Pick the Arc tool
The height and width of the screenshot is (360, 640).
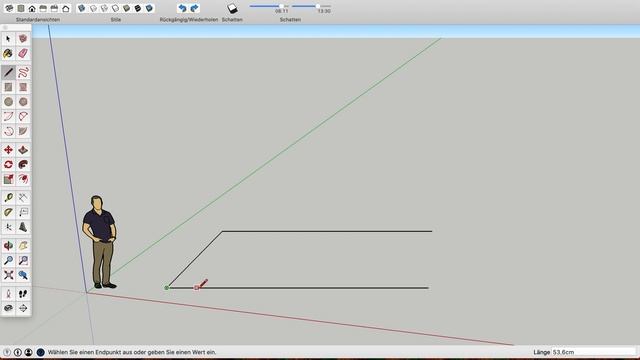click(8, 117)
